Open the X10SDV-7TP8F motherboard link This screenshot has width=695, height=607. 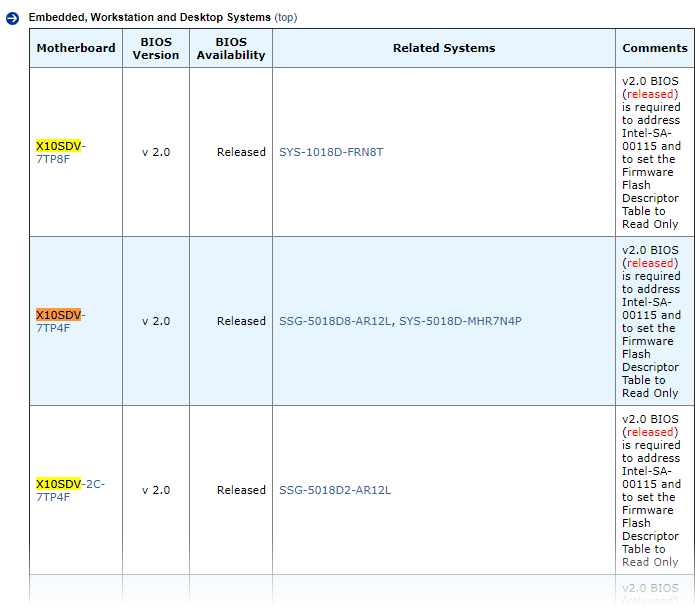pyautogui.click(x=61, y=153)
